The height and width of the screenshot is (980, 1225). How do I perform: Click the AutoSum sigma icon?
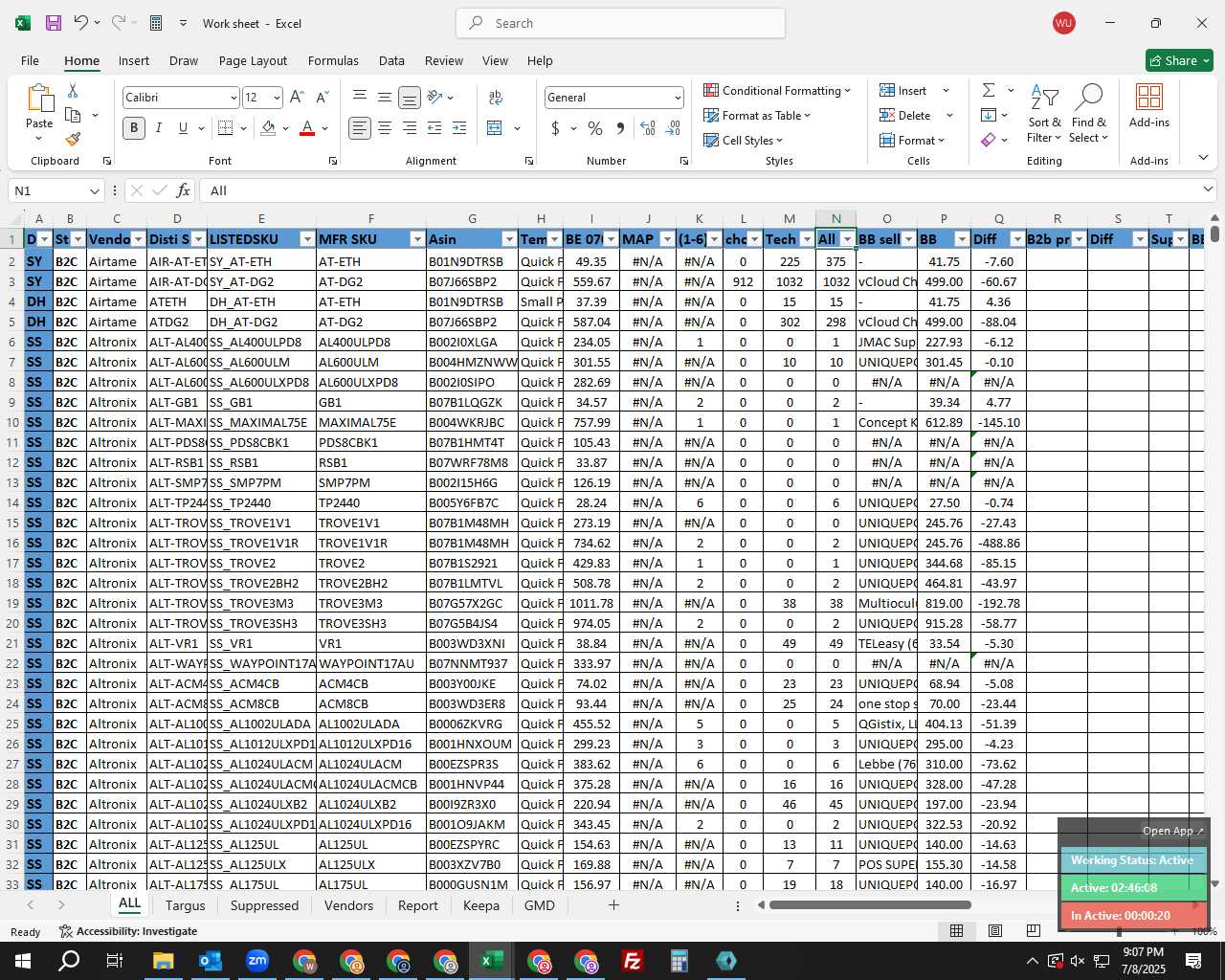pos(989,90)
